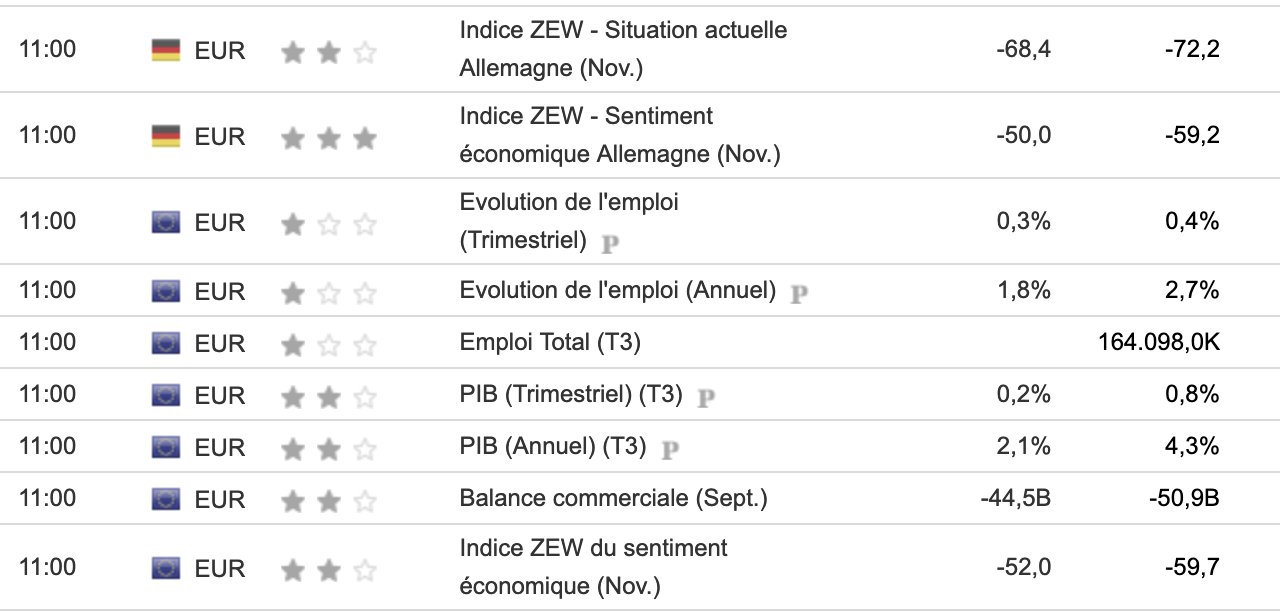Click the star rating of Indice ZEW du sentiment économique
The image size is (1280, 612).
pyautogui.click(x=328, y=570)
